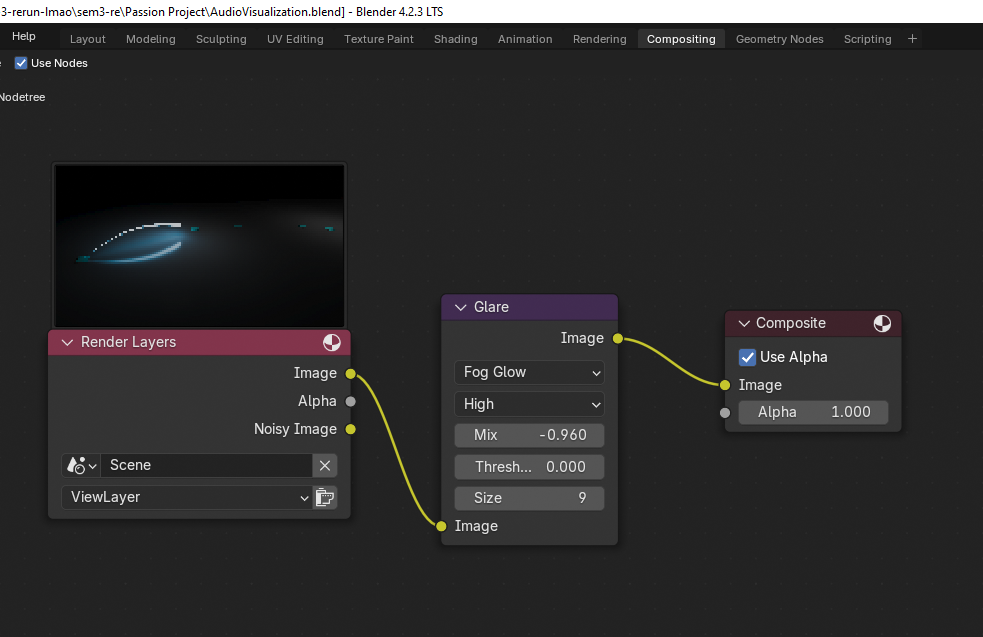983x637 pixels.
Task: Click the Render Layers node preview icon
Action: (332, 343)
